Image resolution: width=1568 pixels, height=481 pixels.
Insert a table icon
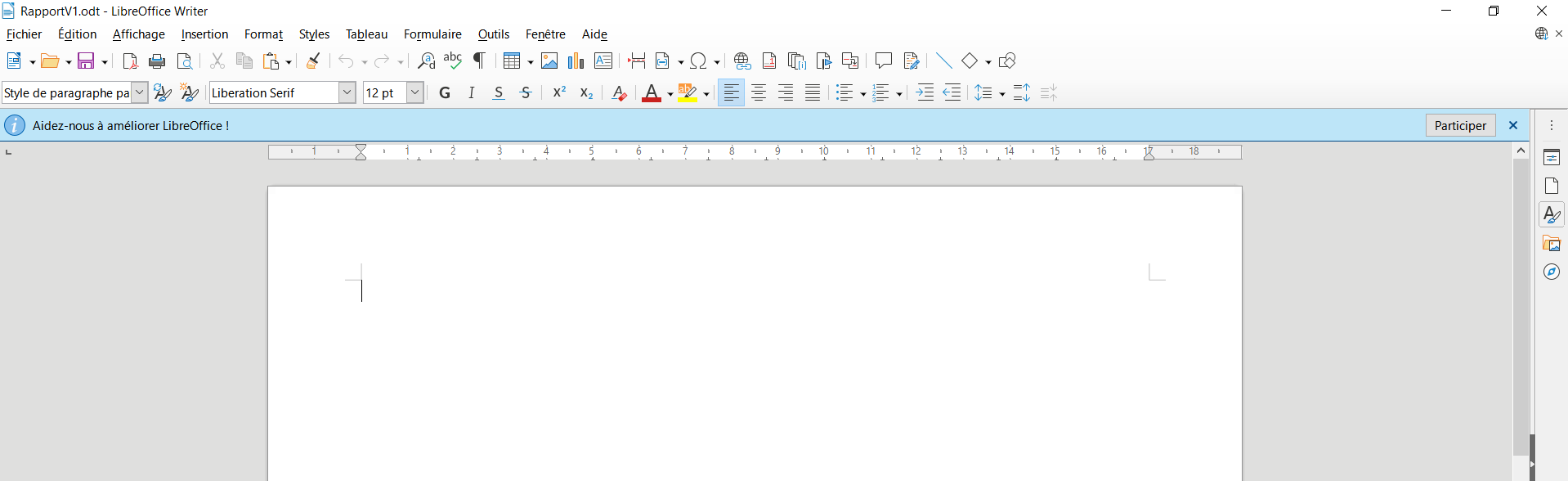[x=512, y=61]
